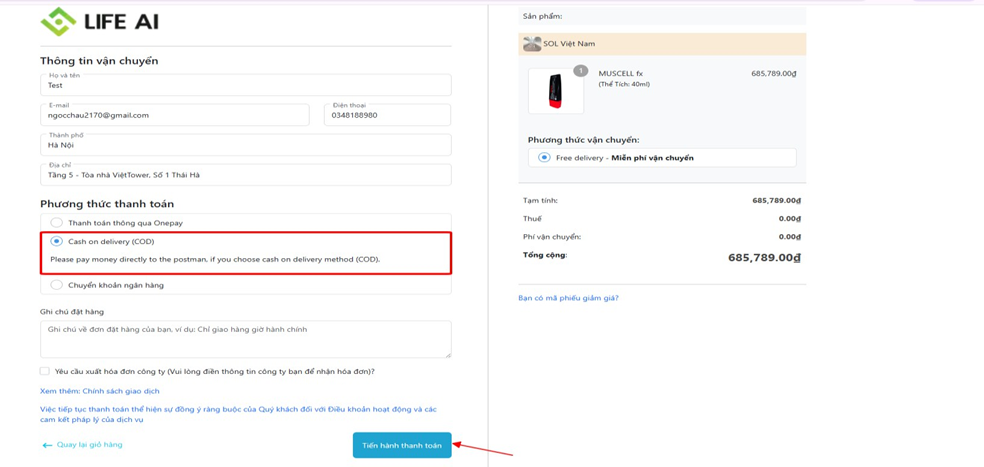The width and height of the screenshot is (984, 467).
Task: Click the order notes text area
Action: tap(245, 339)
